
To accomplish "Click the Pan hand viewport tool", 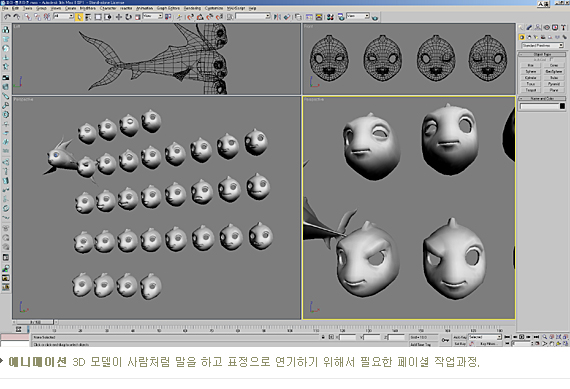I will tap(552, 344).
